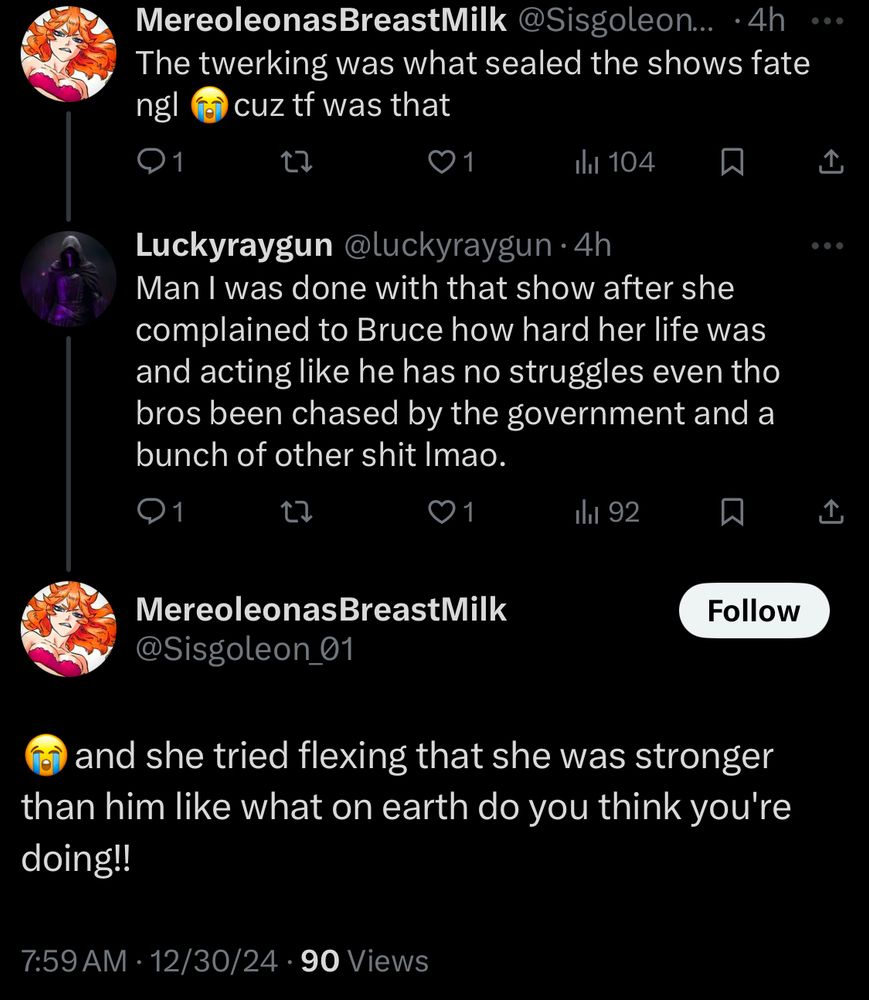The height and width of the screenshot is (1000, 869).
Task: Repost Luckyraygun's tweet about Bruce
Action: [297, 513]
